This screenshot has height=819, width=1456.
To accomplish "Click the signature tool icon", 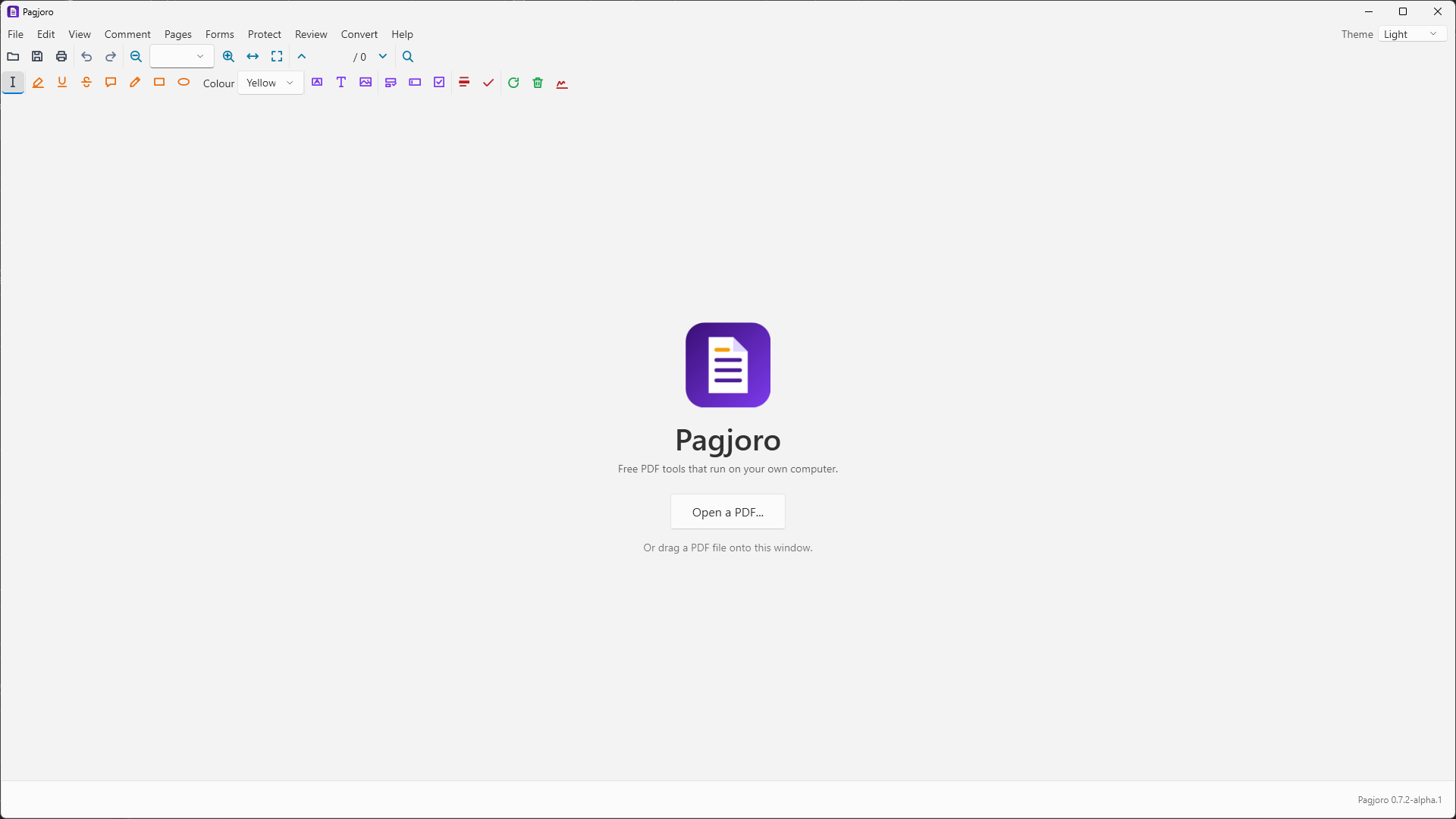I will point(562,83).
